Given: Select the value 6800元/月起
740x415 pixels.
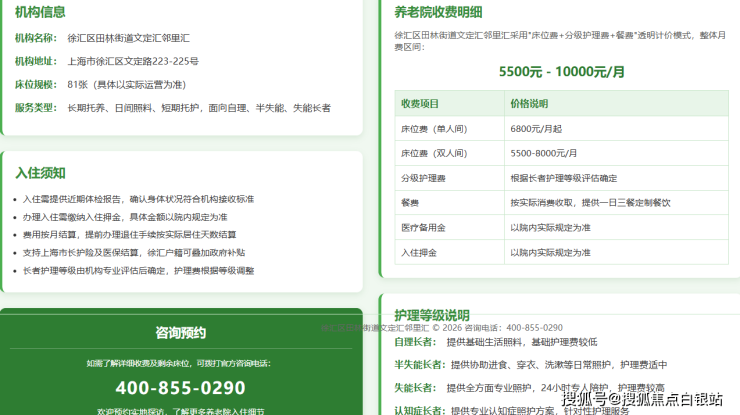Looking at the screenshot, I should (x=536, y=128).
